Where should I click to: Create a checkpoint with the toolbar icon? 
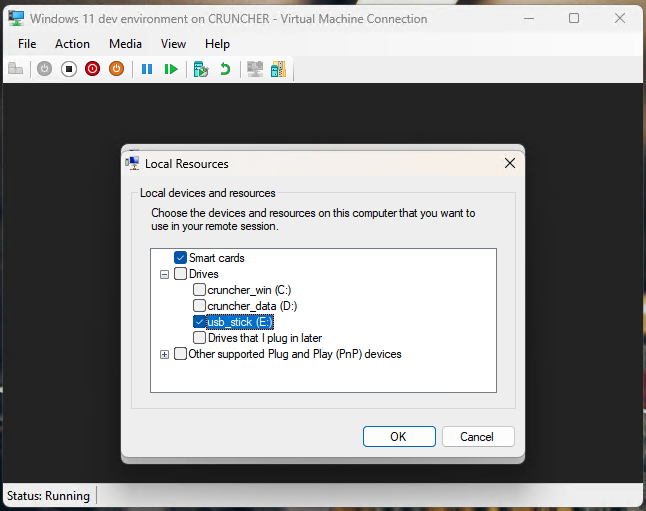201,69
